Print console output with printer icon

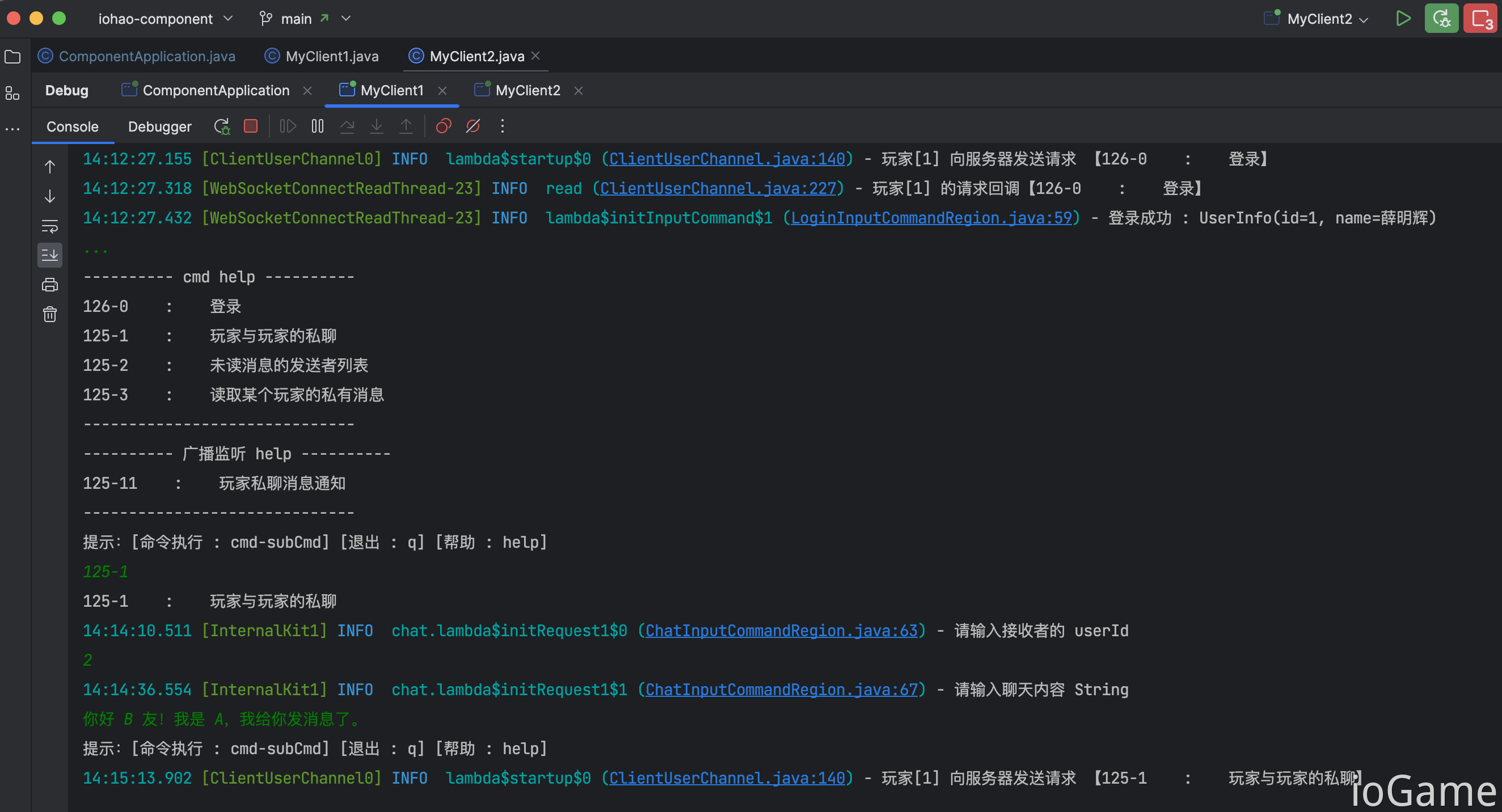pos(50,285)
